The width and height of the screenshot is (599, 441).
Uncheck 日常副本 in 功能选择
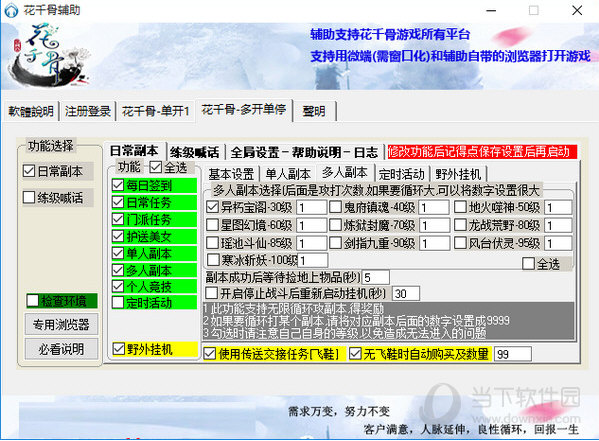coord(29,171)
